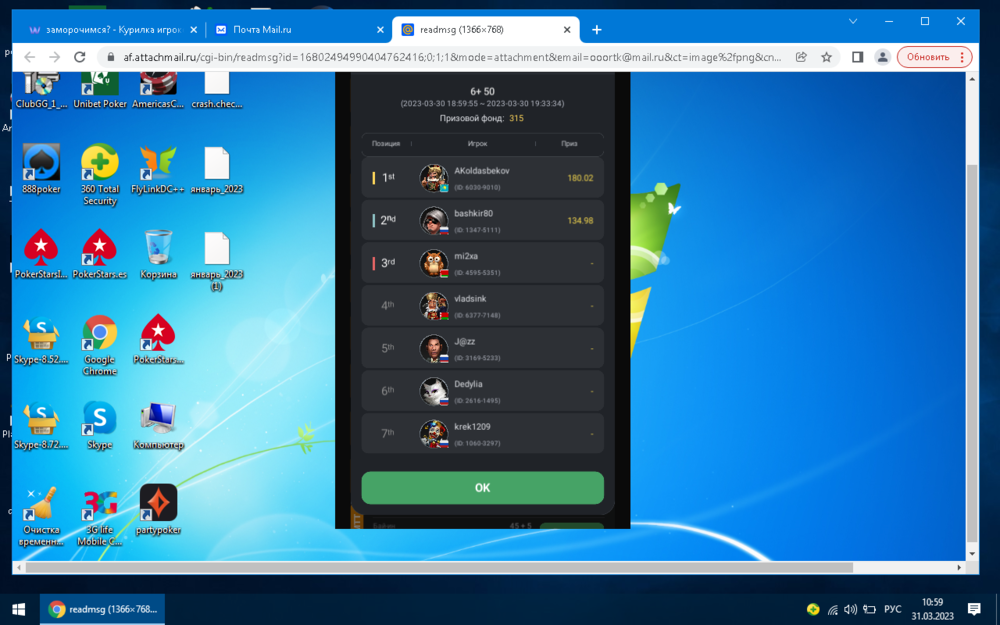The width and height of the screenshot is (1000, 625).
Task: Switch input language from РУС
Action: pyautogui.click(x=893, y=609)
